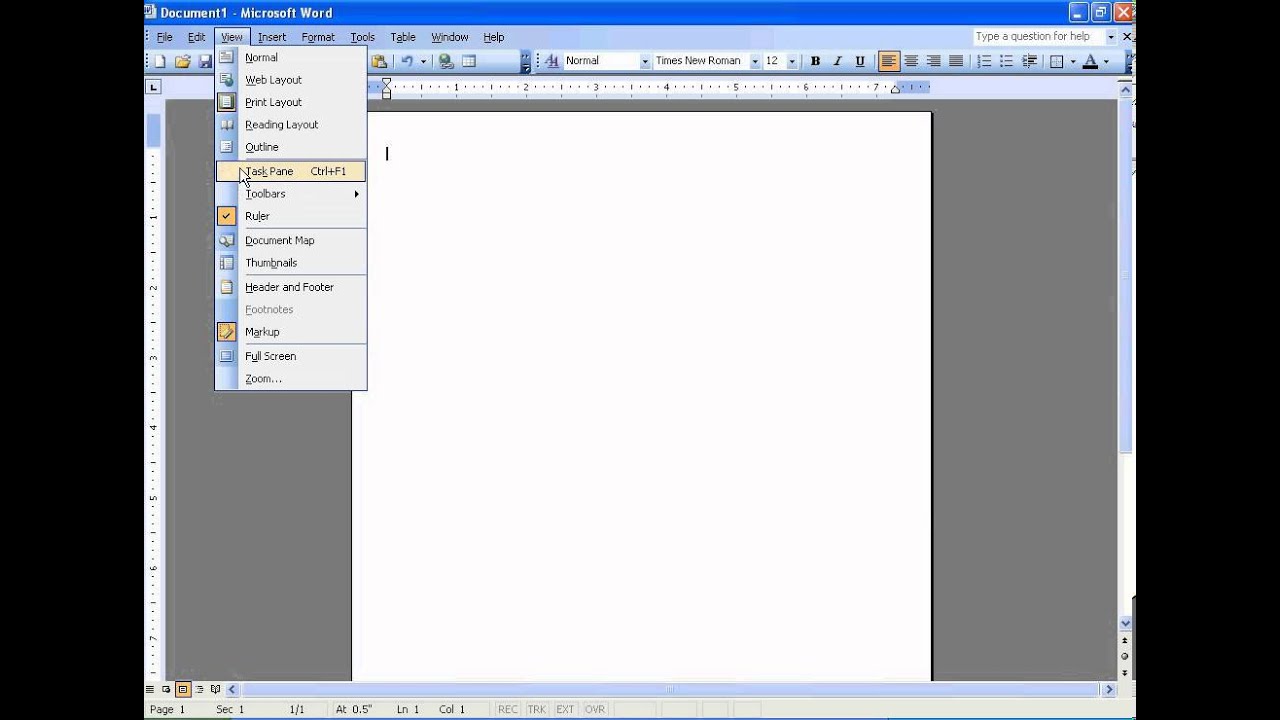Toggle Align Left button
This screenshot has width=1280, height=720.
pos(889,61)
